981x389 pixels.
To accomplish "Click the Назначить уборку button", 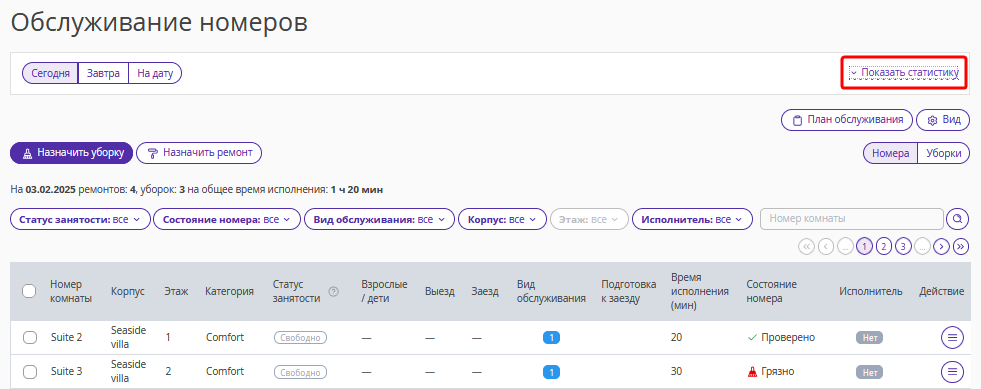I will pos(71,153).
